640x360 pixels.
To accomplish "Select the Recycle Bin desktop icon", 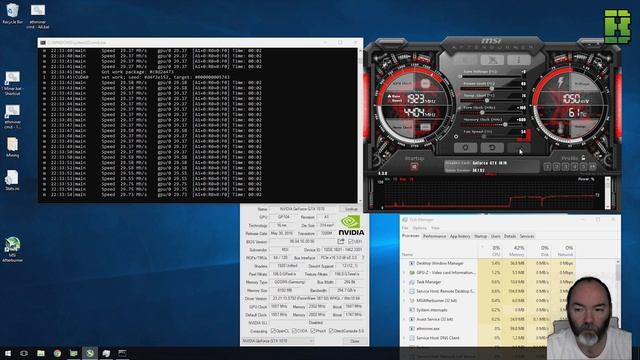I will point(12,13).
